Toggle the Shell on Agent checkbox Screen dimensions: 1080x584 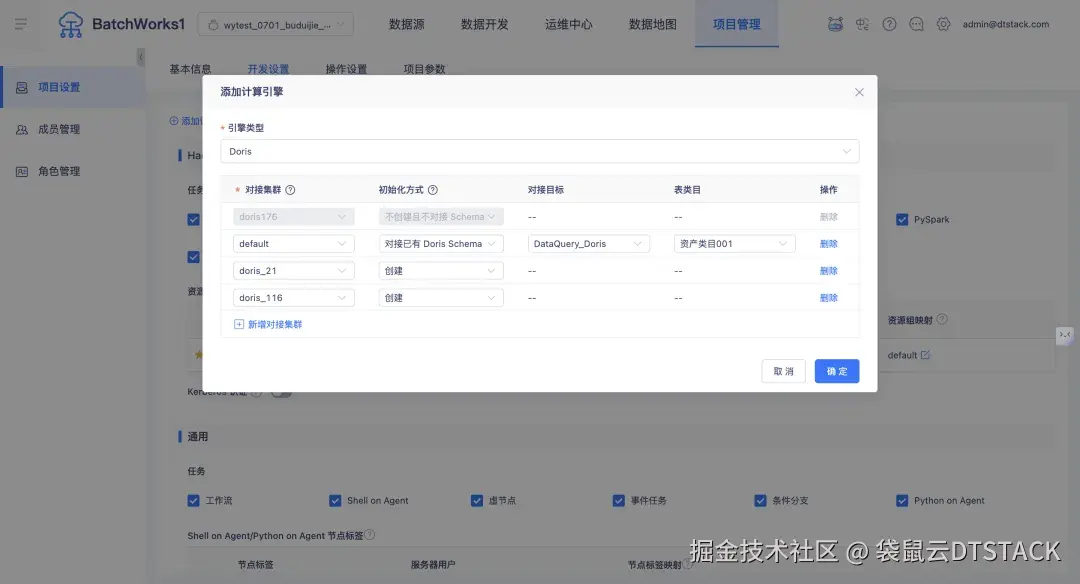pyautogui.click(x=335, y=500)
